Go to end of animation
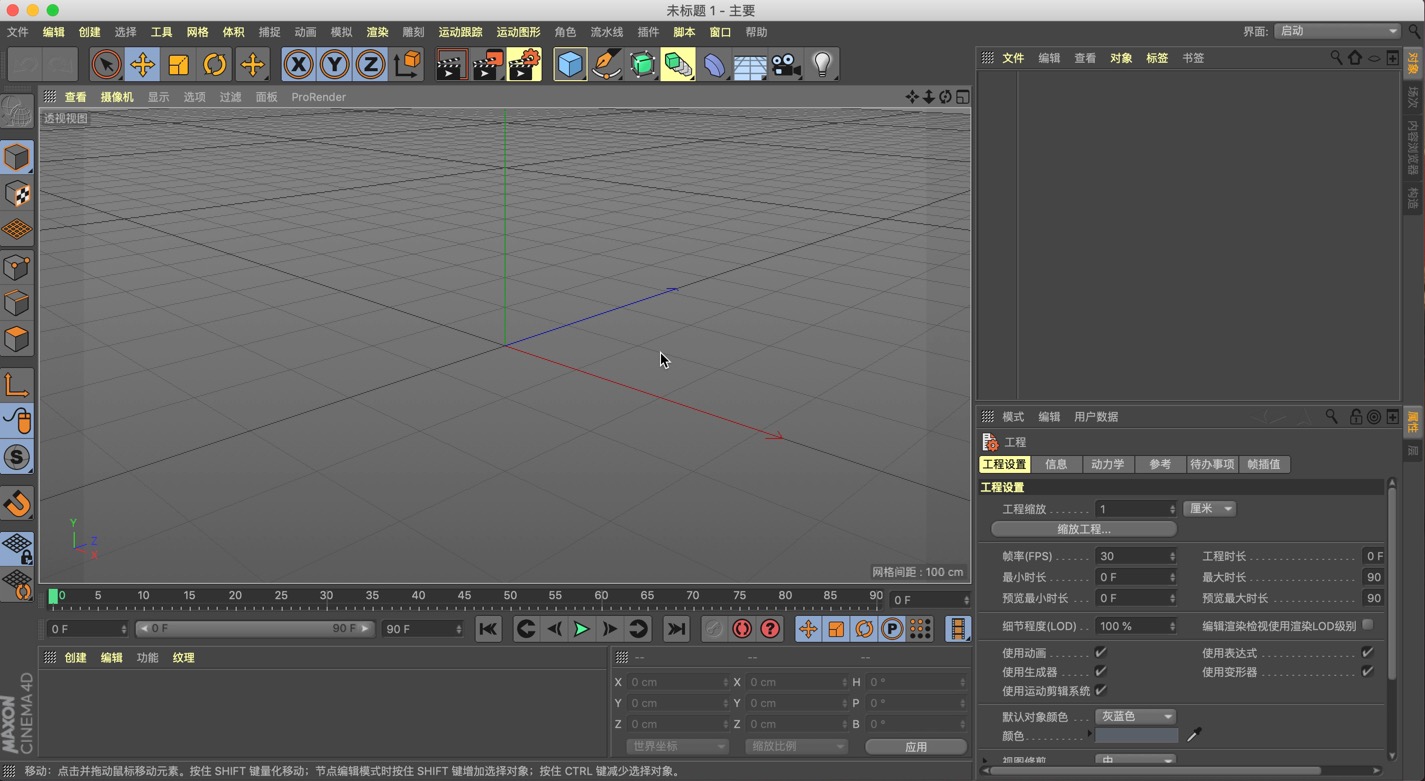 (x=677, y=629)
